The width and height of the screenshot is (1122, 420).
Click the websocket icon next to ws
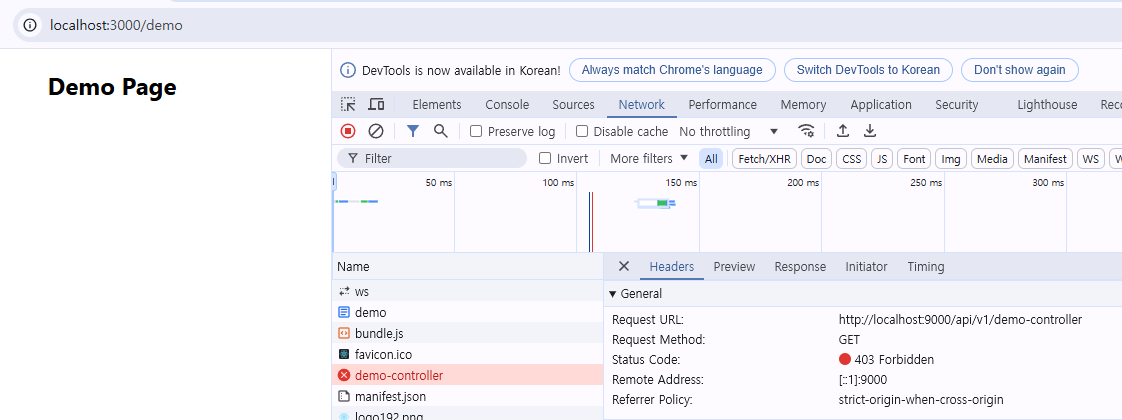(344, 292)
